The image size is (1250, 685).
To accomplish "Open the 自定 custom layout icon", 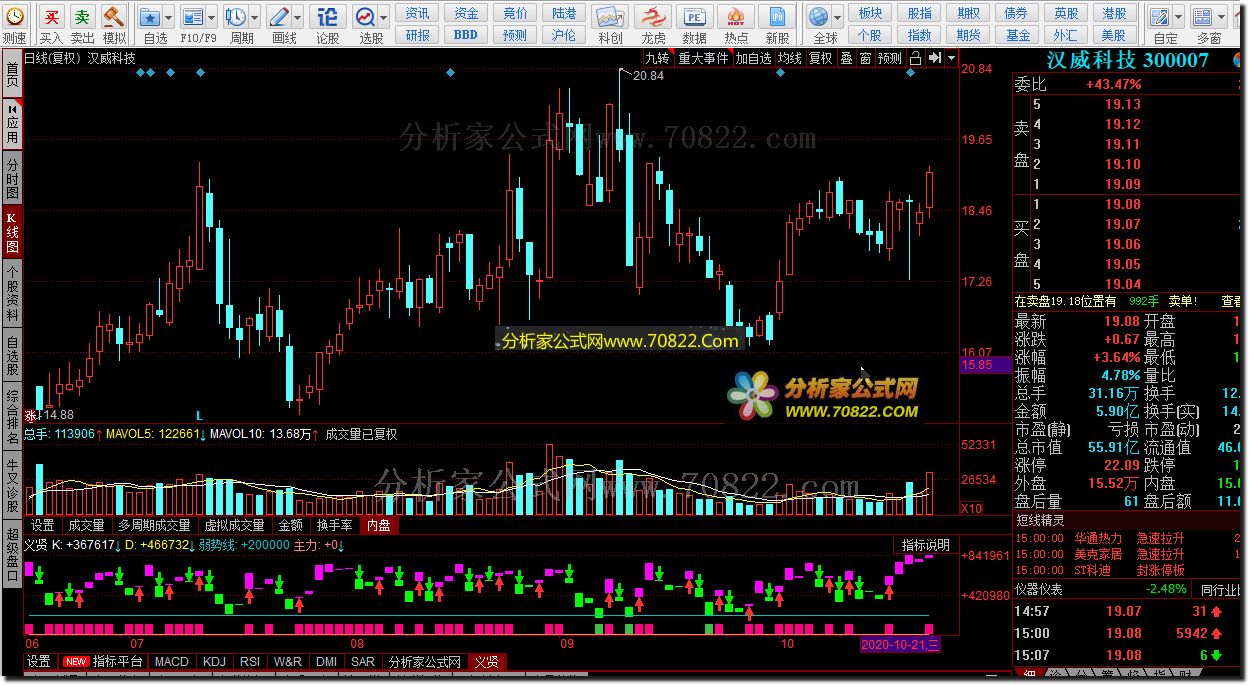I will pyautogui.click(x=1160, y=17).
